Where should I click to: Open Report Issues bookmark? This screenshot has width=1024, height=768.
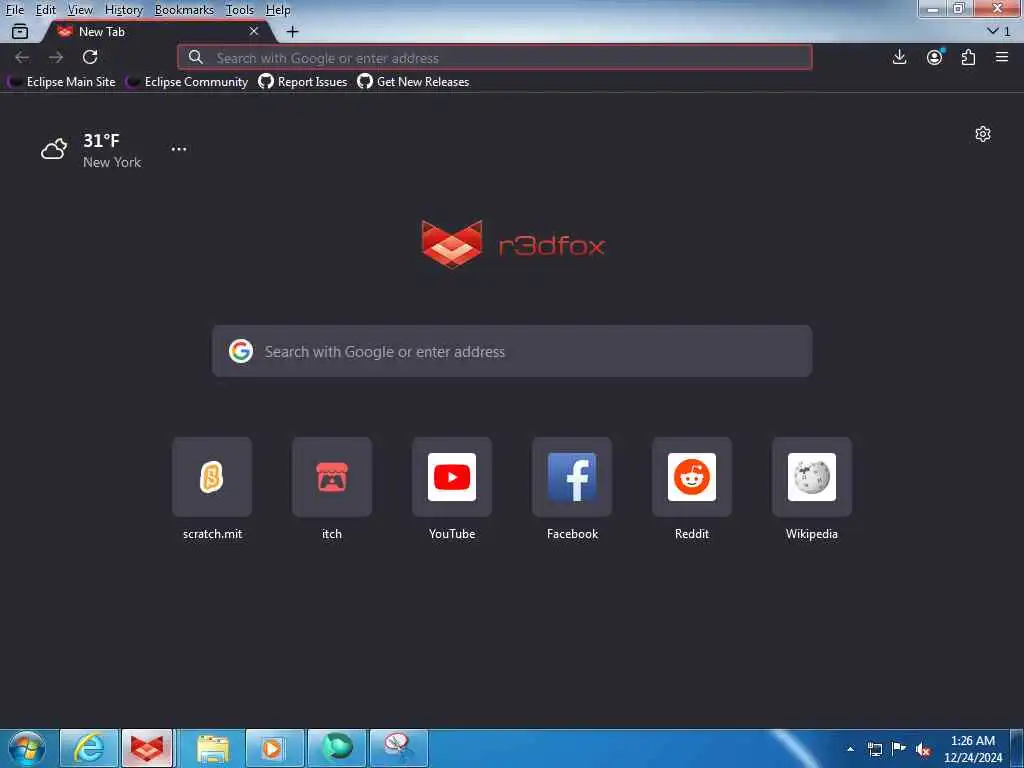click(x=302, y=82)
